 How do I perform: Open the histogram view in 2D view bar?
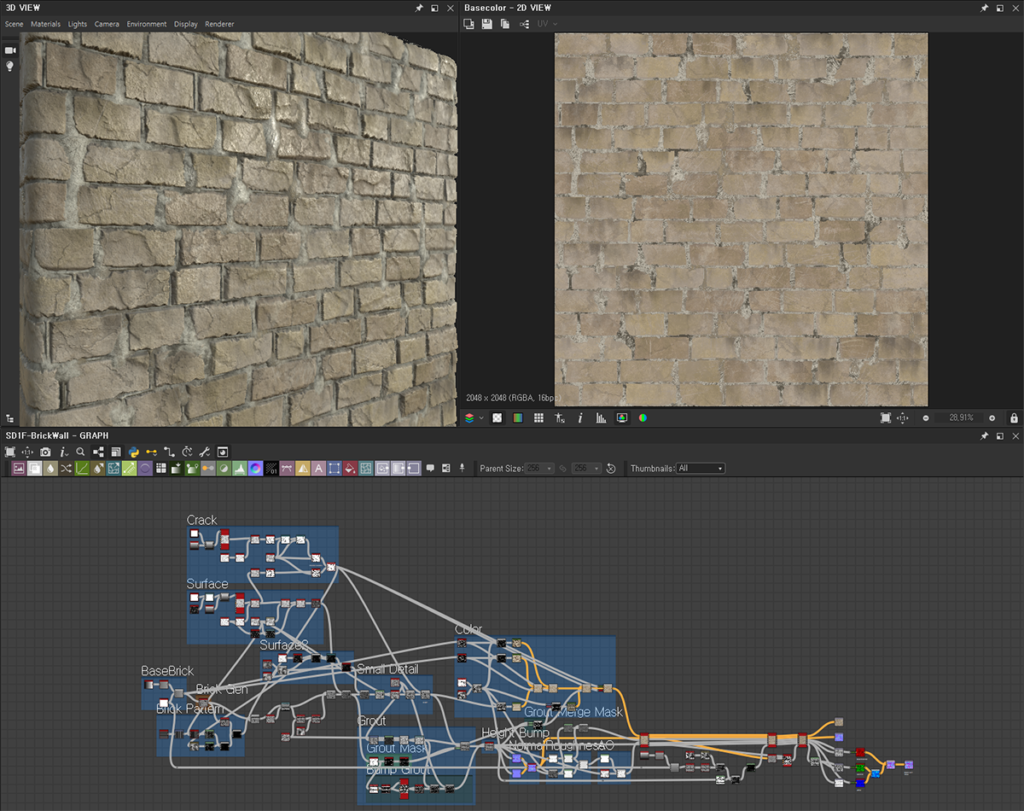click(x=600, y=418)
